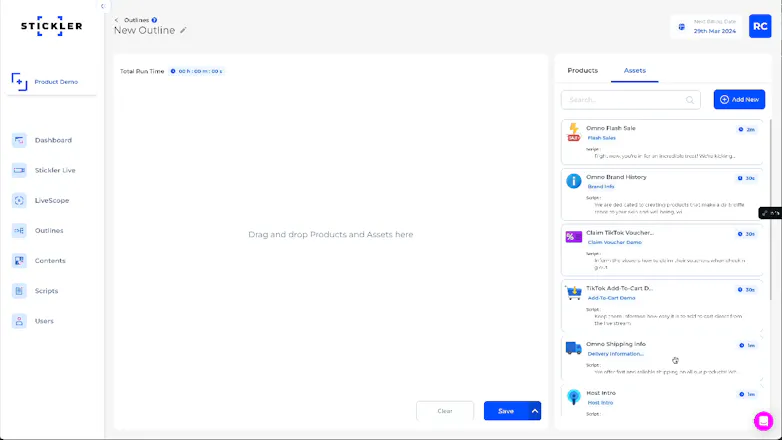Select TikTok Add-To-Cart cart icon
Screen dimensions: 782x440
(574, 292)
